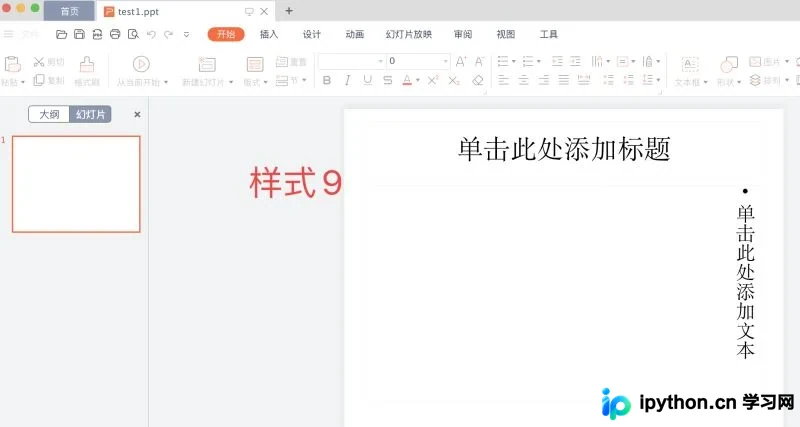Expand the 从当前开始 dropdown arrow

tap(166, 82)
